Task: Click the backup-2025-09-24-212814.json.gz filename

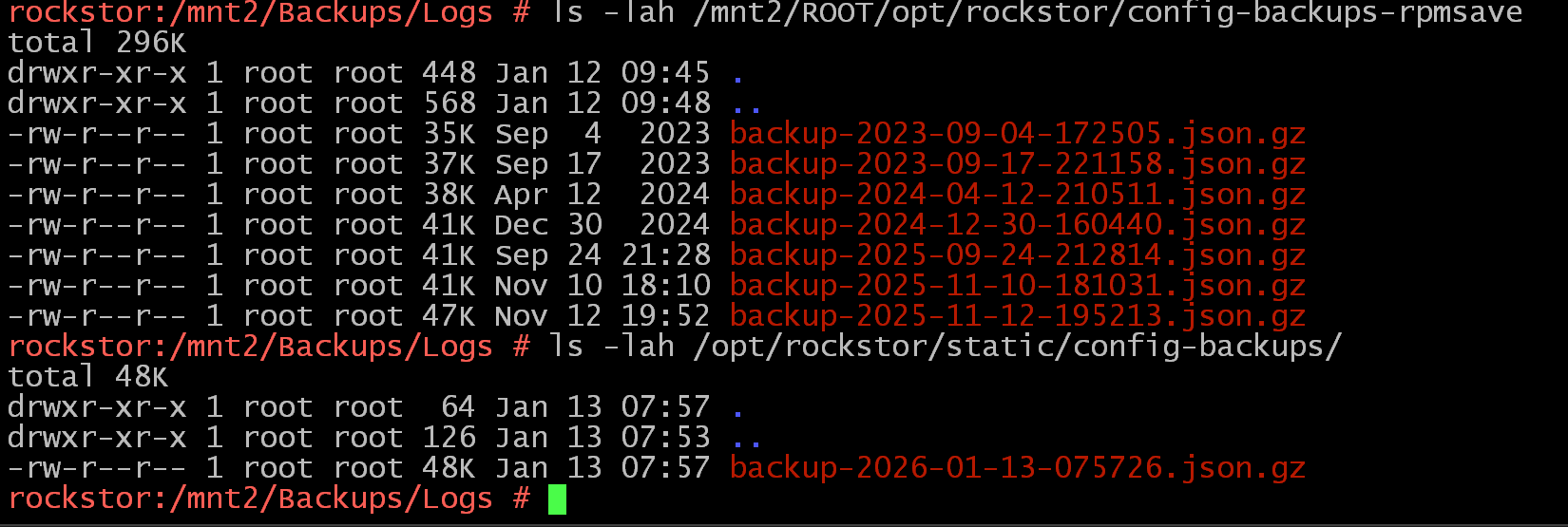Action: tap(1017, 255)
